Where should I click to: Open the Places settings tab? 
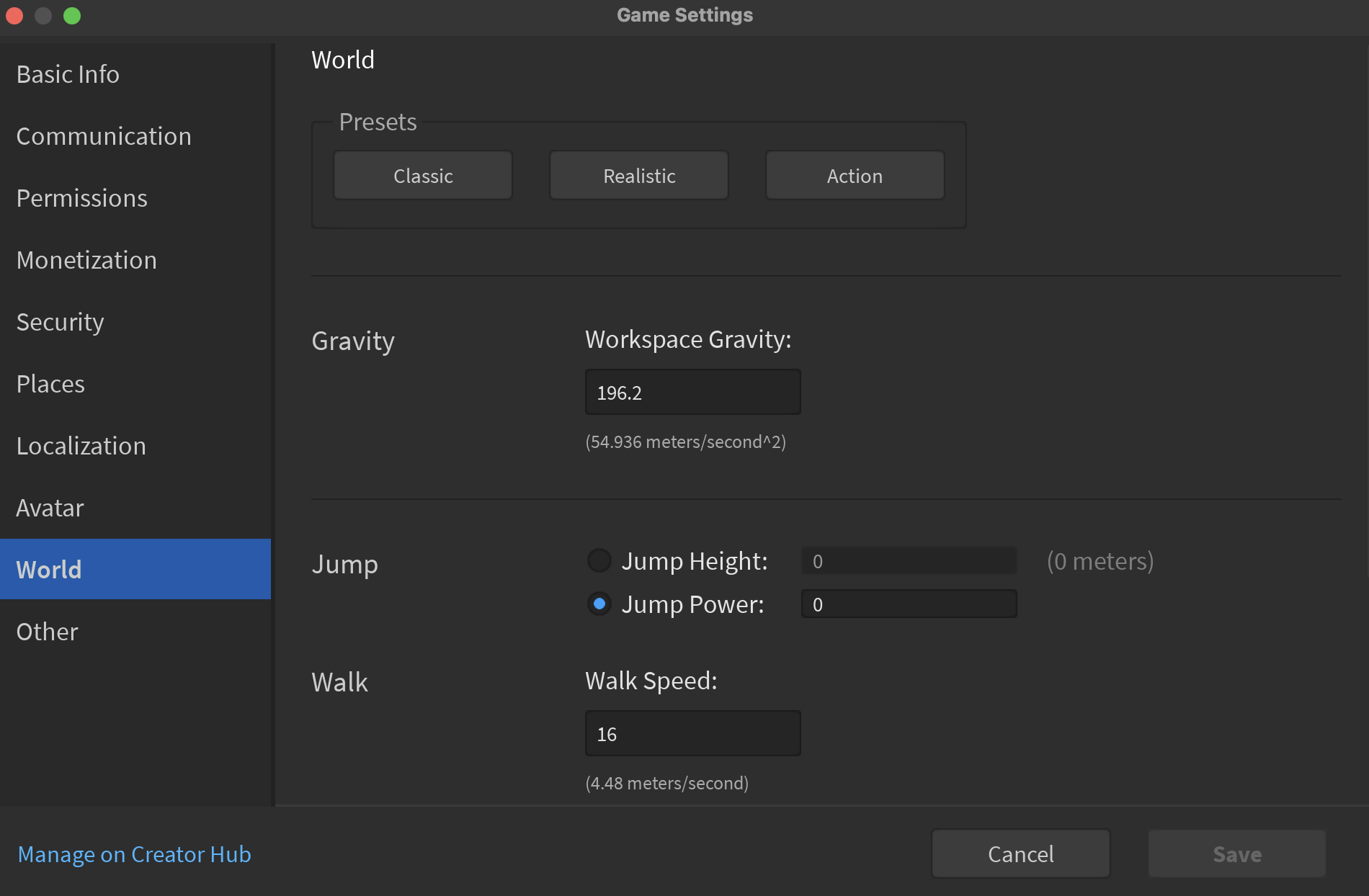pyautogui.click(x=50, y=384)
